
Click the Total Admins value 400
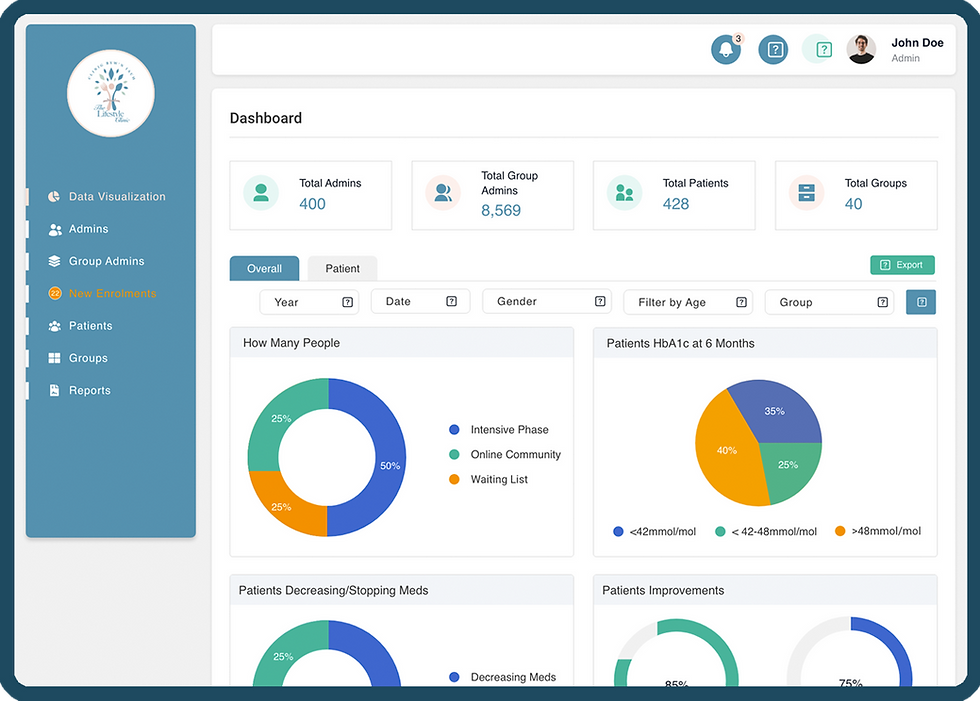312,204
